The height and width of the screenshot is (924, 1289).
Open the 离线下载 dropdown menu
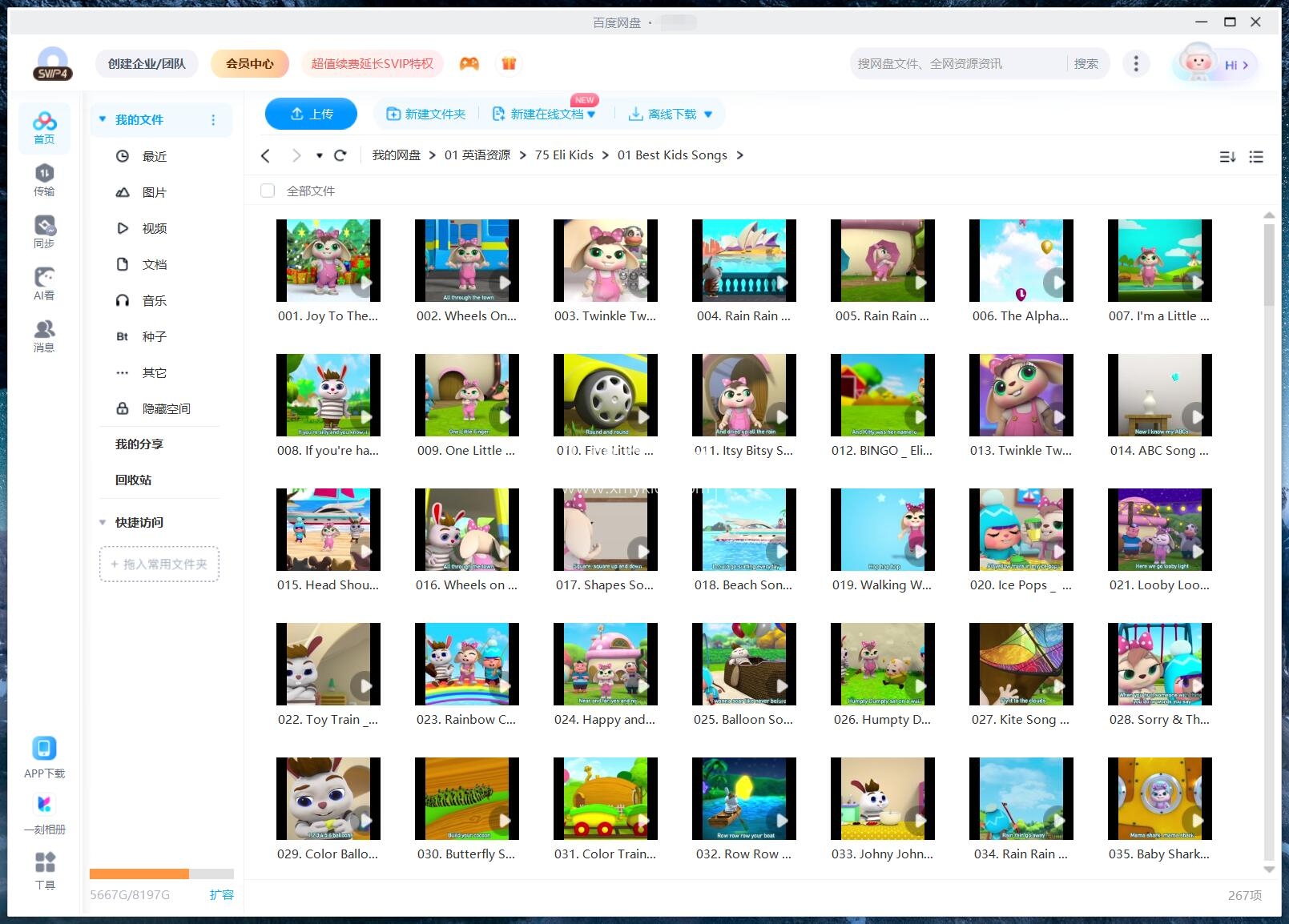(x=708, y=114)
